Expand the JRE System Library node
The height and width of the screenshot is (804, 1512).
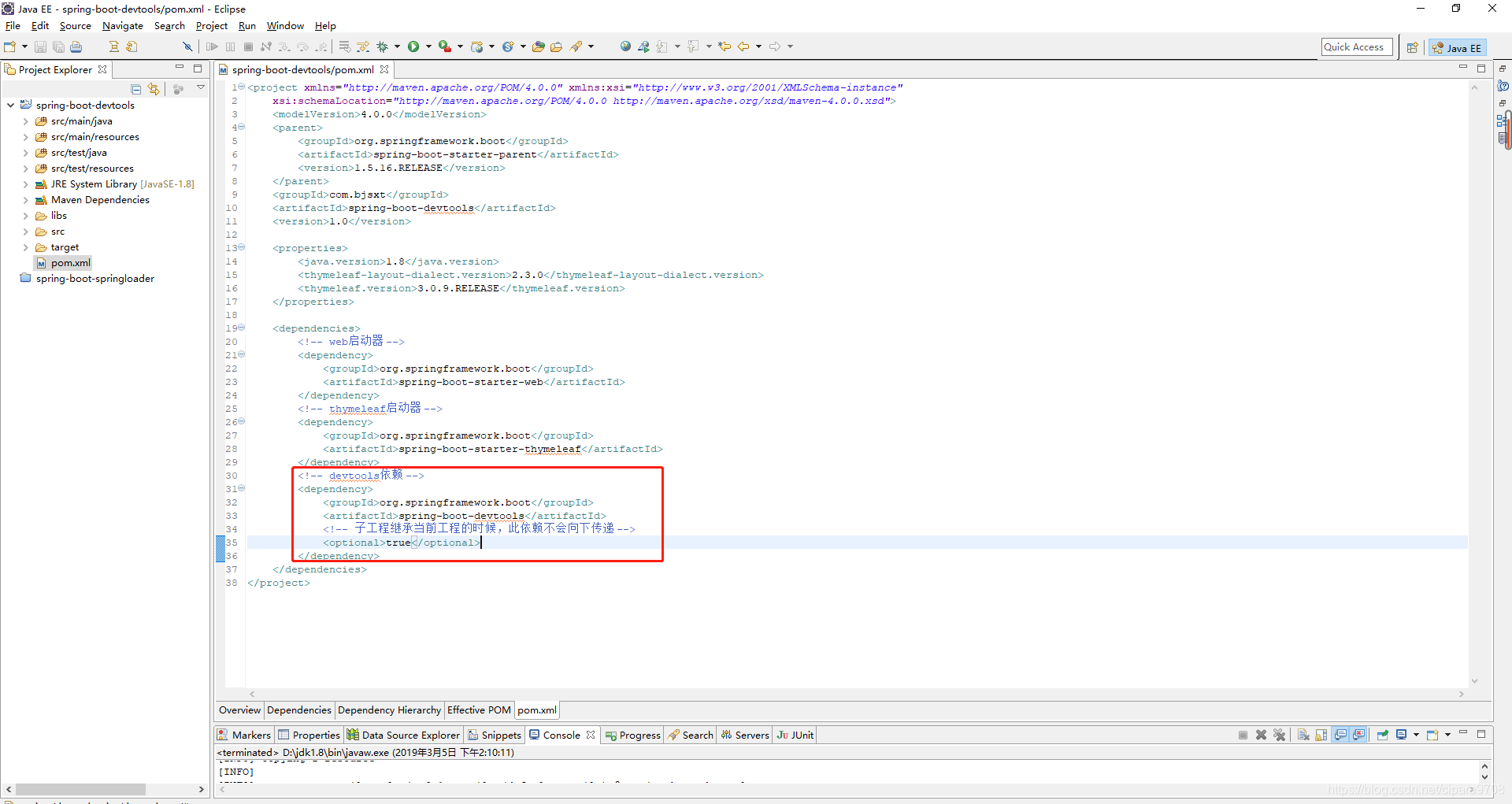tap(26, 184)
